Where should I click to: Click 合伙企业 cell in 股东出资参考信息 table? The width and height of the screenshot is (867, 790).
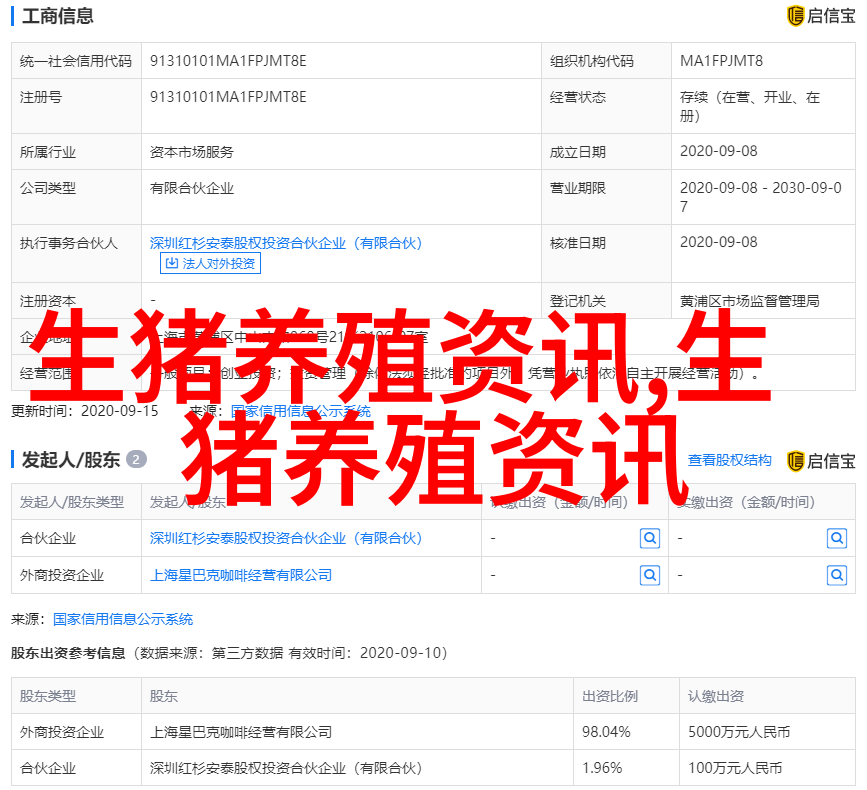point(76,768)
